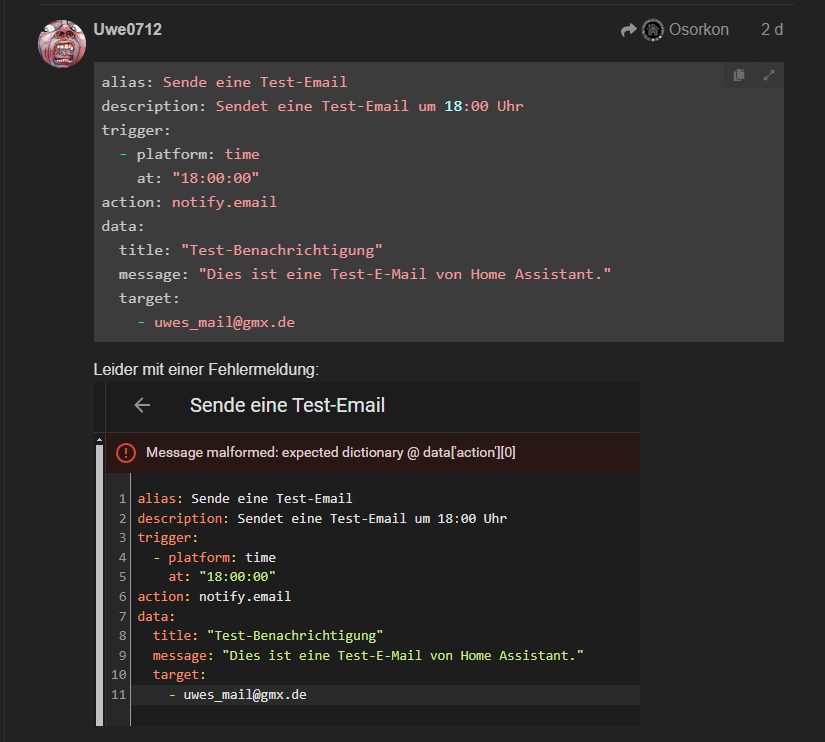825x742 pixels.
Task: Click the 'Sende eine Test-Email' editor heading
Action: pyautogui.click(x=287, y=405)
